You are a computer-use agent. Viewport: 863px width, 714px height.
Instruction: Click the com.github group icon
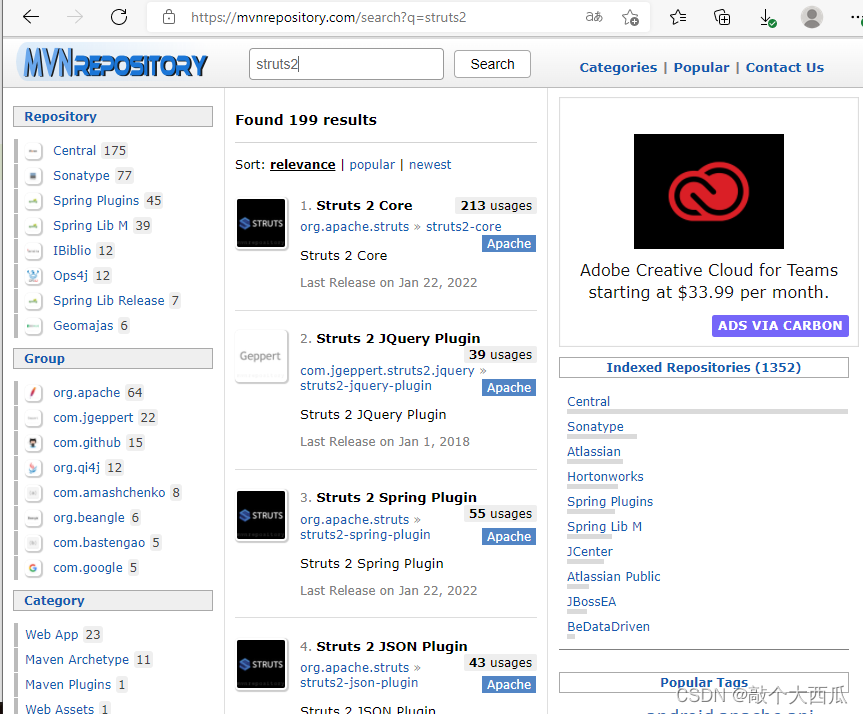tap(33, 443)
